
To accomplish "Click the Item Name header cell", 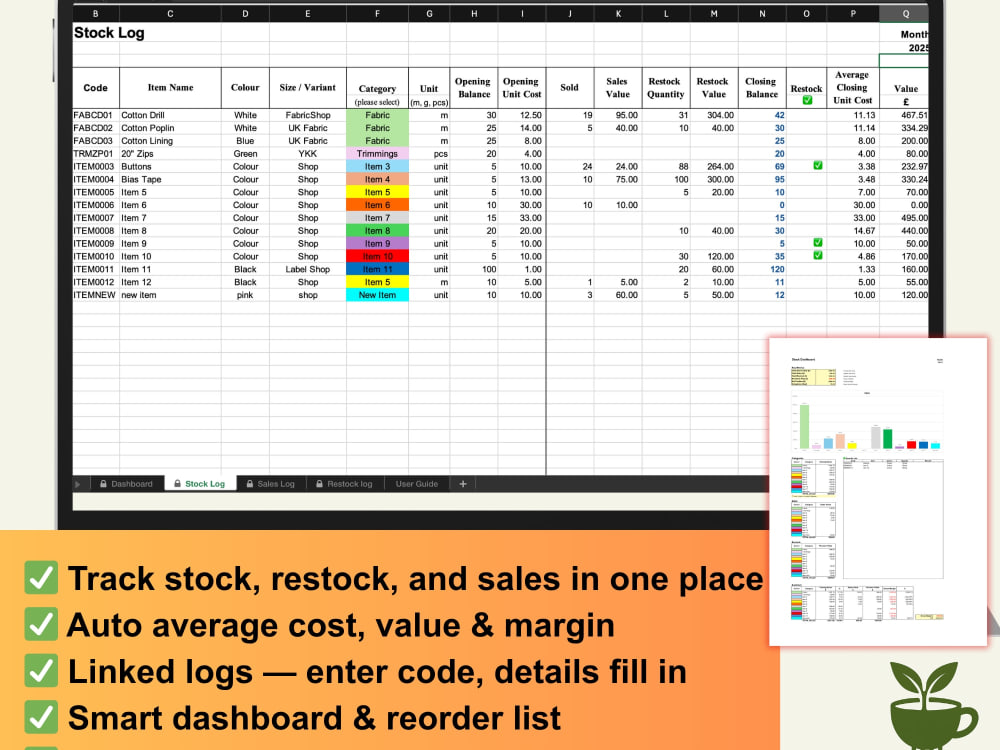I will 170,88.
